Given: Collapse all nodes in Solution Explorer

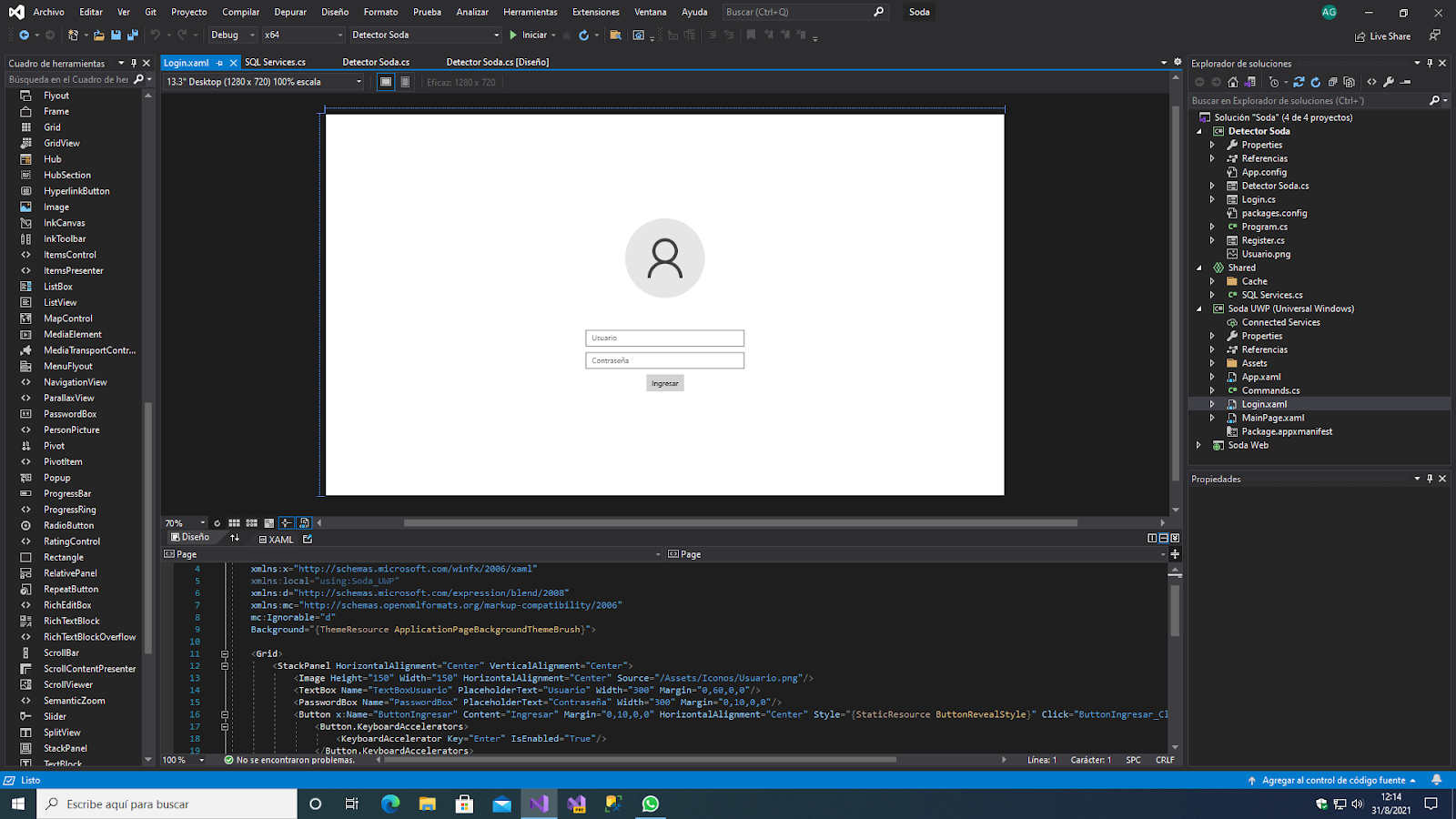Looking at the screenshot, I should coord(1332,82).
